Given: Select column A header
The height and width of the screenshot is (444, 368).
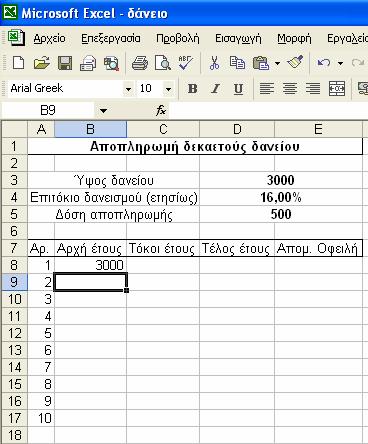Looking at the screenshot, I should (x=41, y=129).
